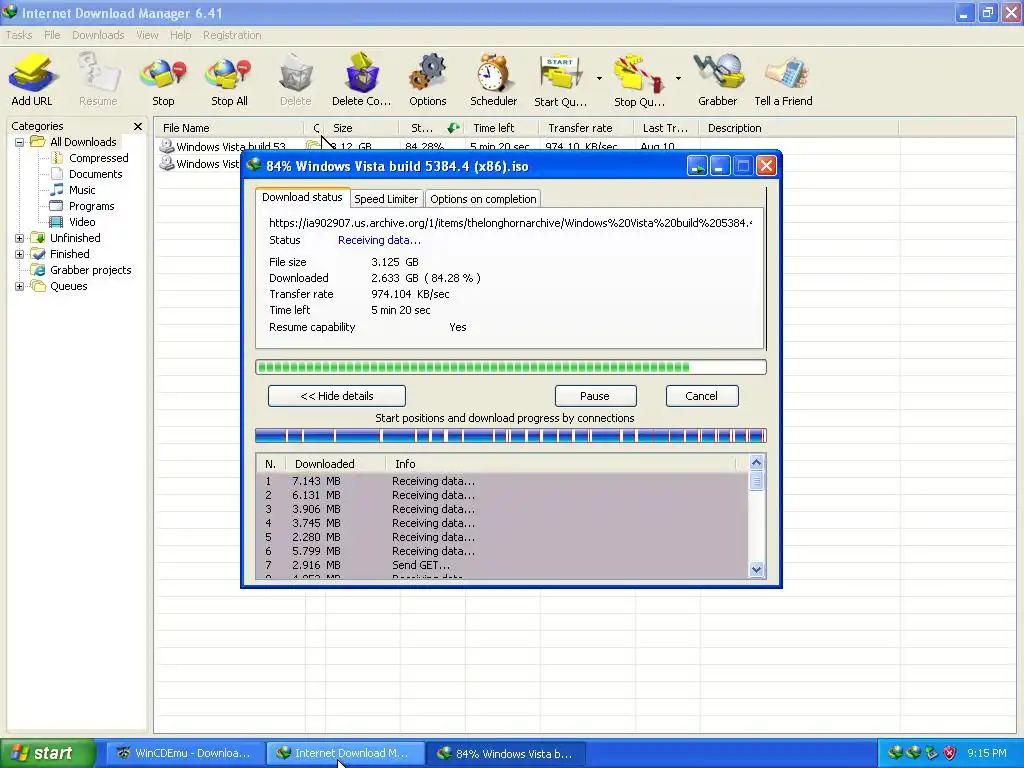Open the File menu
Image resolution: width=1024 pixels, height=768 pixels.
coord(52,35)
